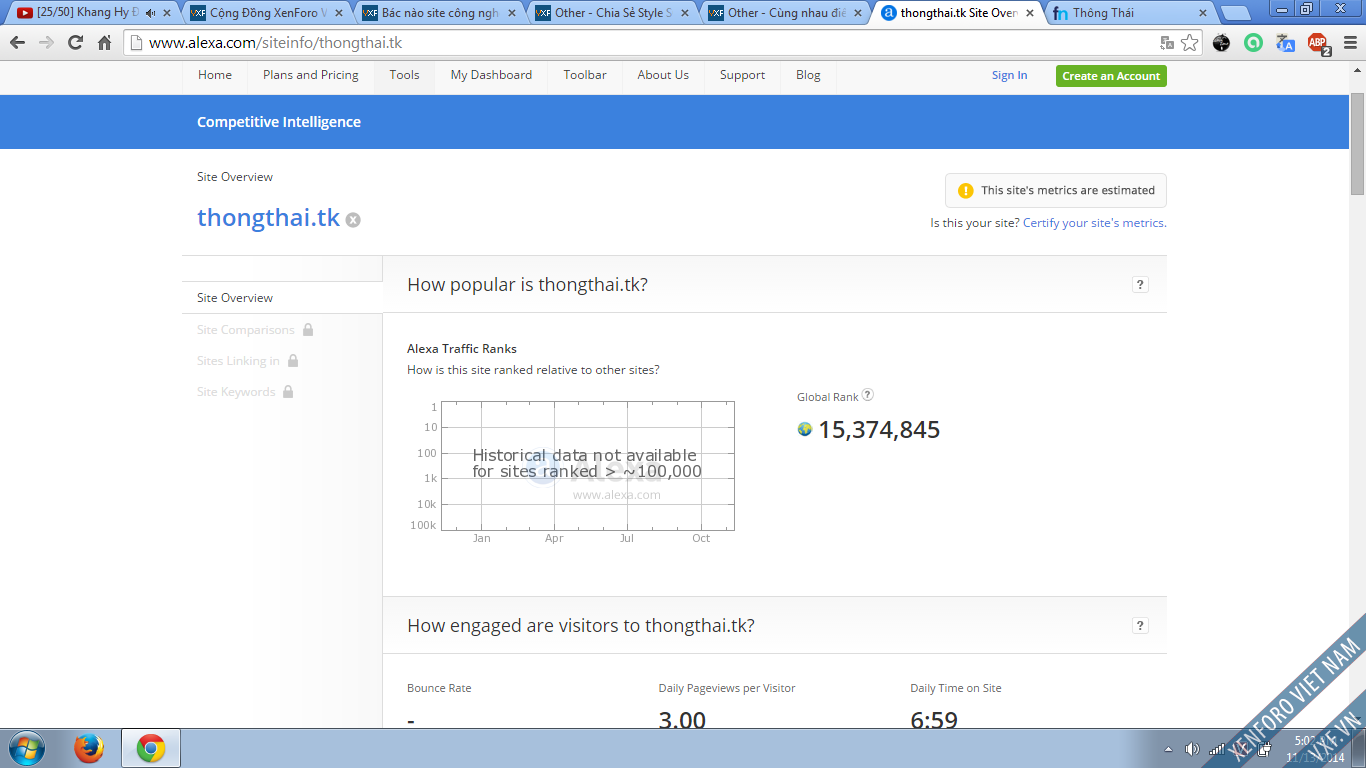This screenshot has width=1366, height=768.
Task: Close the YouTube 'Khang Hy' tab
Action: pos(167,13)
